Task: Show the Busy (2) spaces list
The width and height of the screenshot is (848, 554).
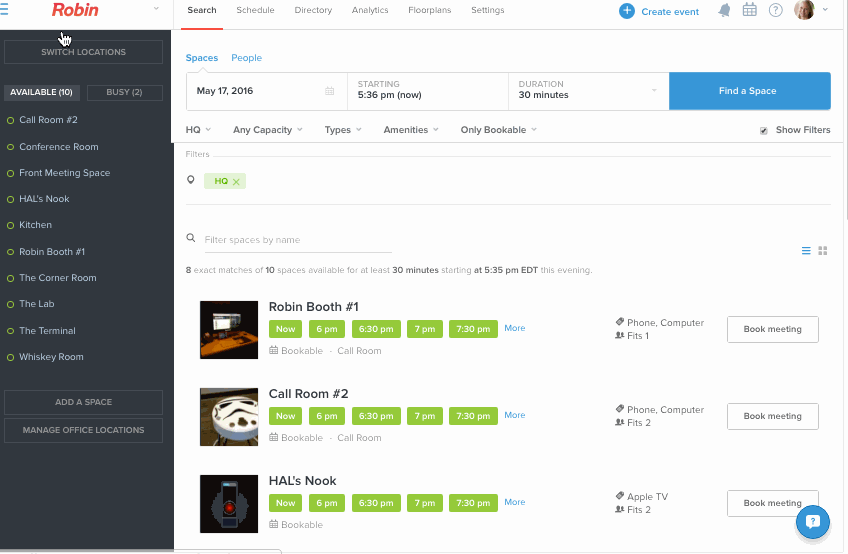Action: pos(124,93)
